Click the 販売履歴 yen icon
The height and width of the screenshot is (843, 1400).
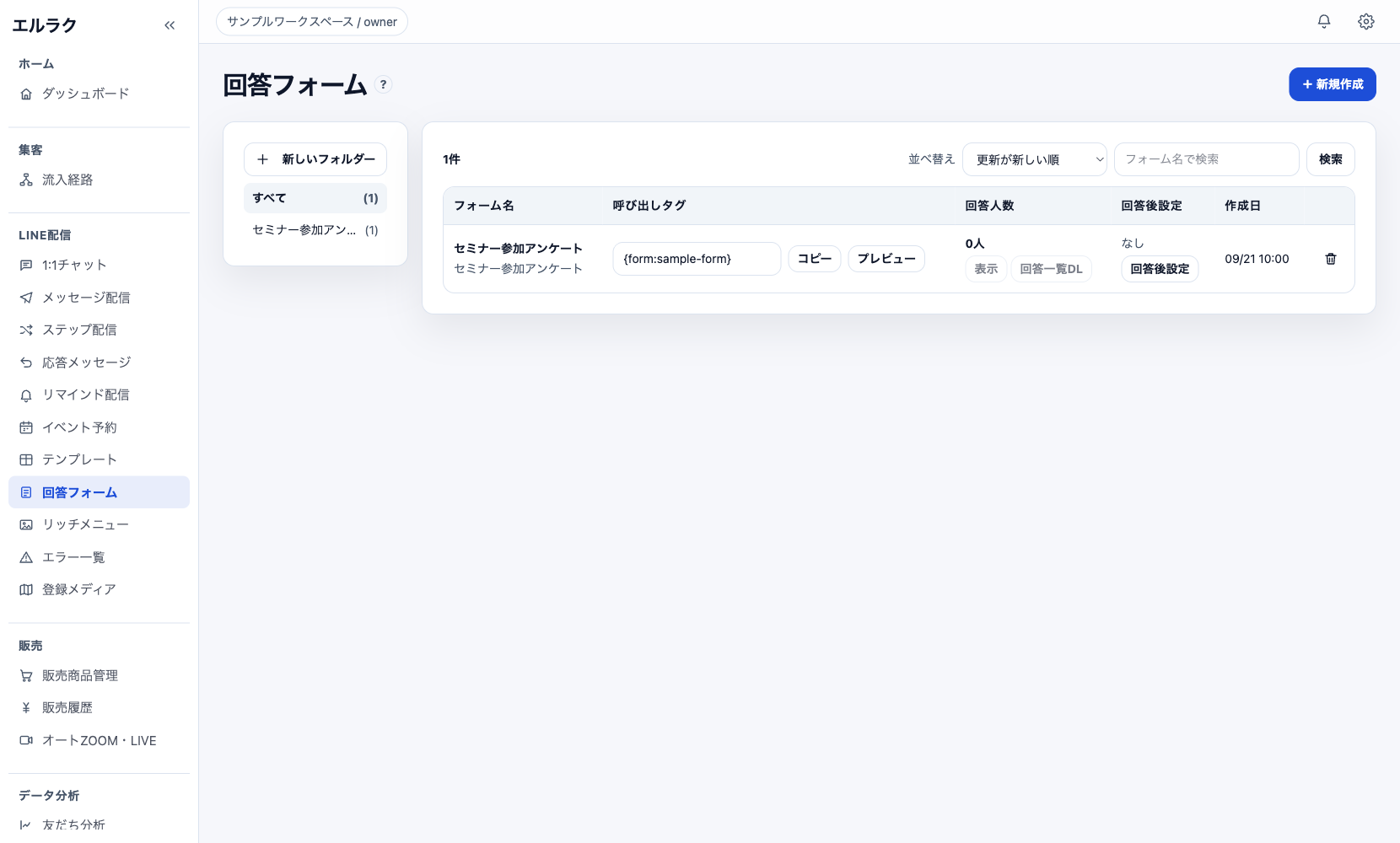pos(26,708)
